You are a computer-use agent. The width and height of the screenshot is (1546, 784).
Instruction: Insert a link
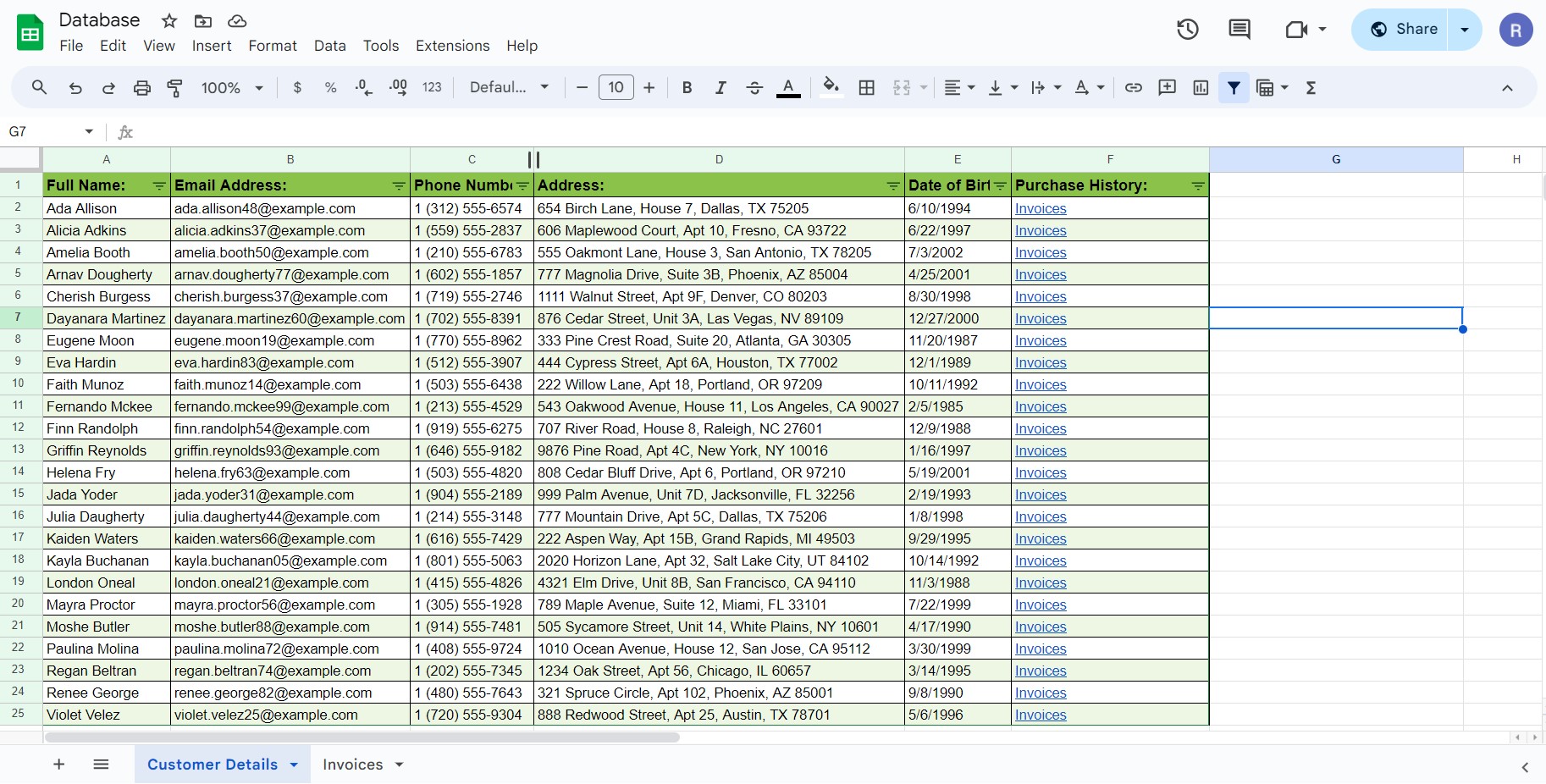(x=1134, y=87)
